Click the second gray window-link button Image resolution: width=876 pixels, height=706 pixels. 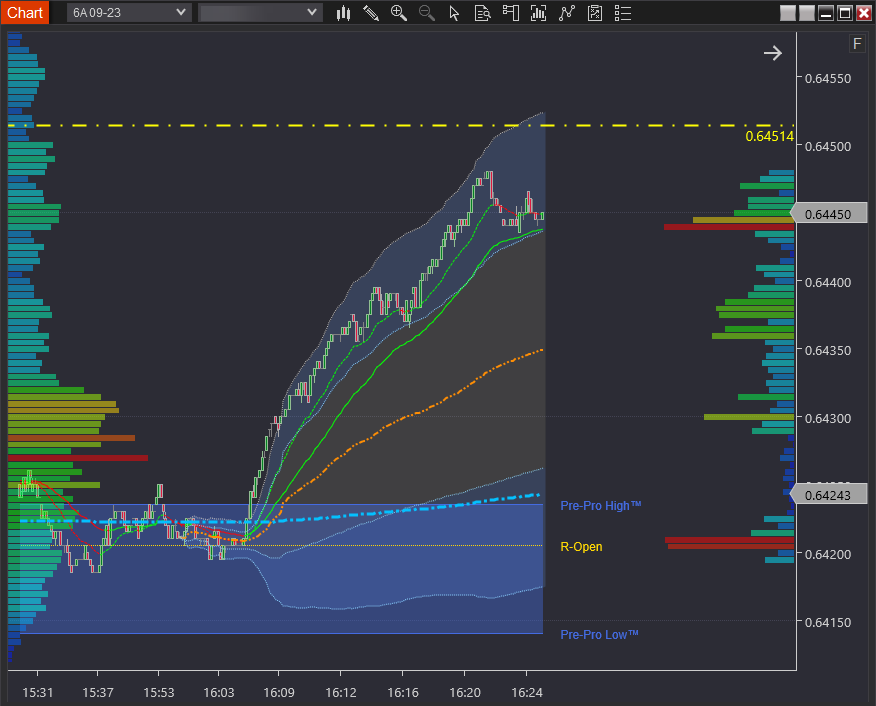pyautogui.click(x=807, y=12)
